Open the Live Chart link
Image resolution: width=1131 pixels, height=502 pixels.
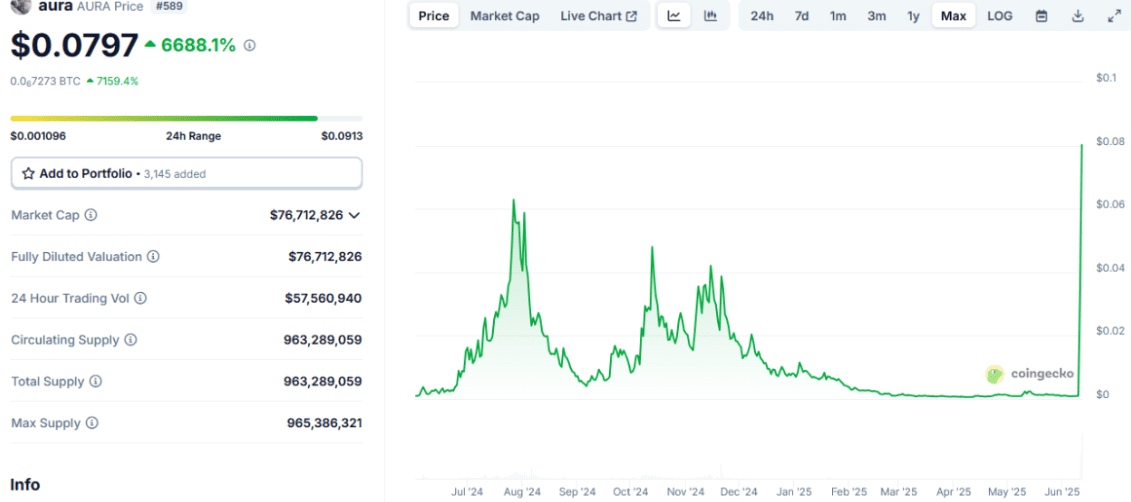point(599,16)
